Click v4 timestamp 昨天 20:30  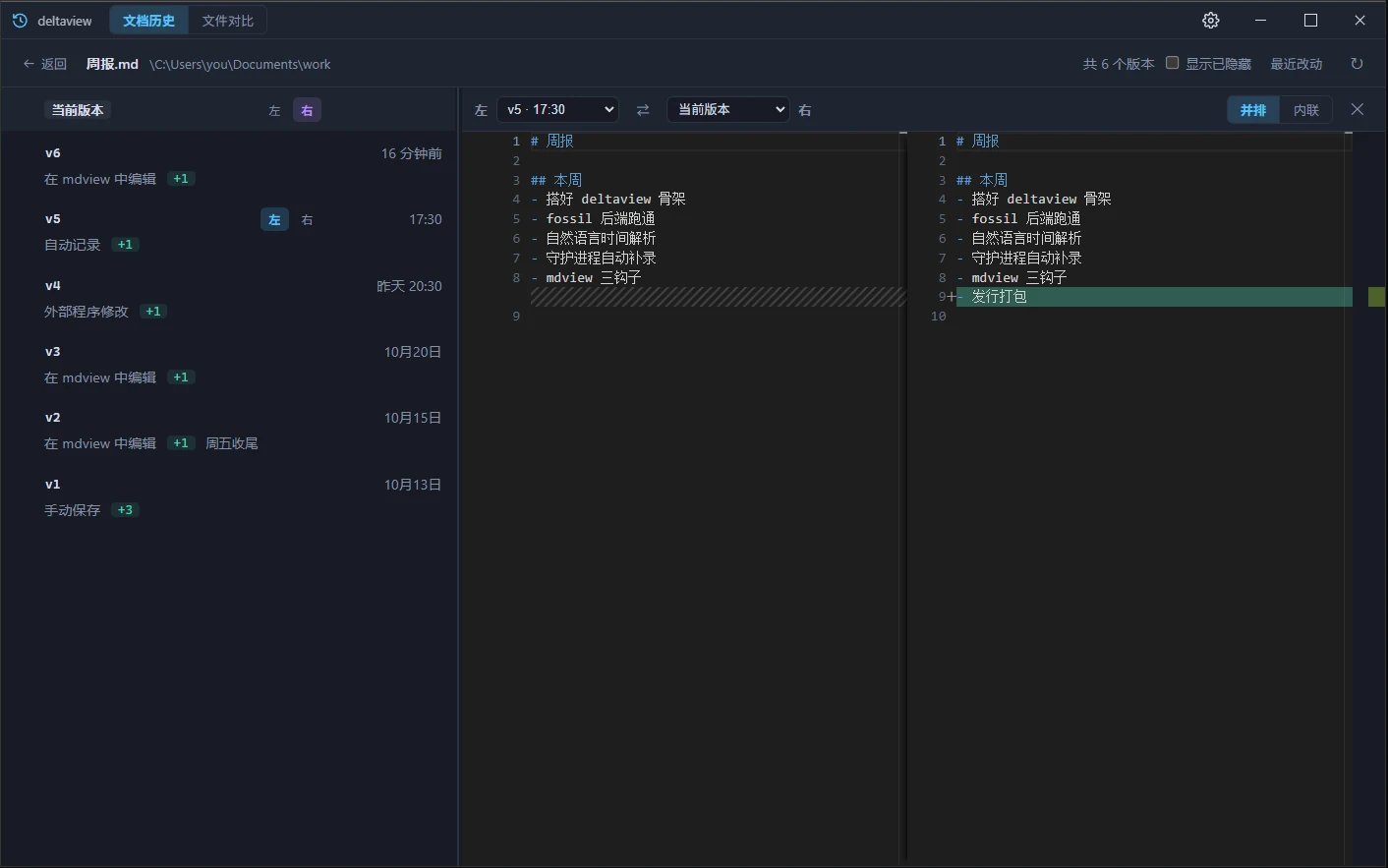pyautogui.click(x=410, y=286)
